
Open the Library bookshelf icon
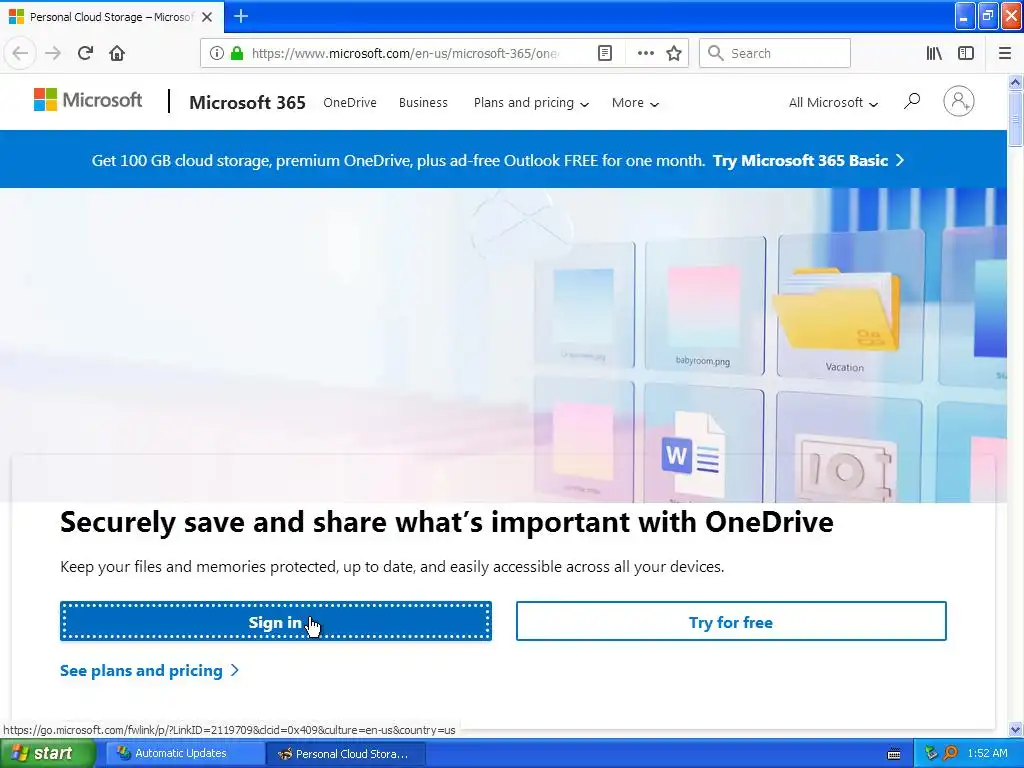934,53
